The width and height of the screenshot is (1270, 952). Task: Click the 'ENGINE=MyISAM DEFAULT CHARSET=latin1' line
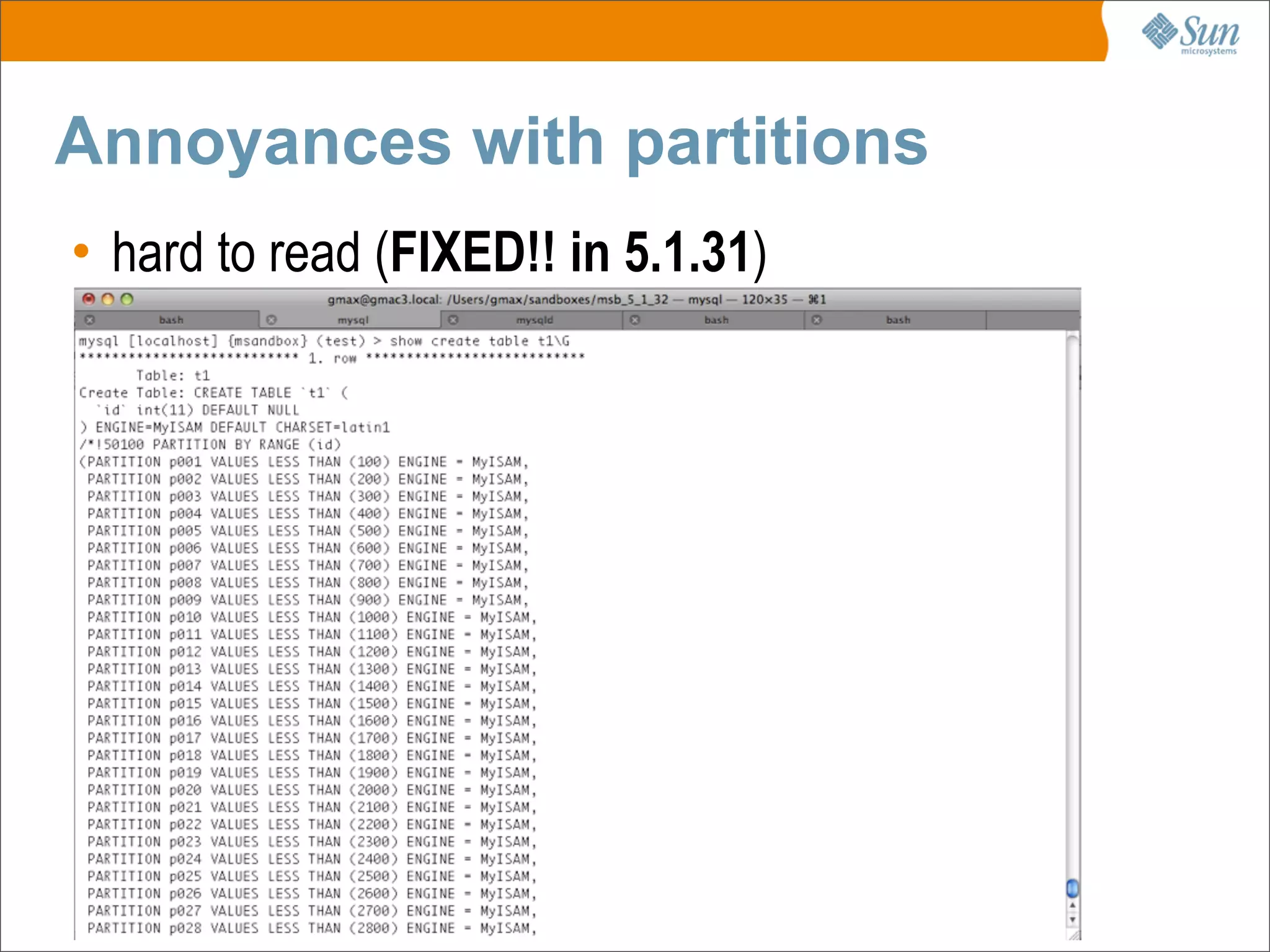234,428
